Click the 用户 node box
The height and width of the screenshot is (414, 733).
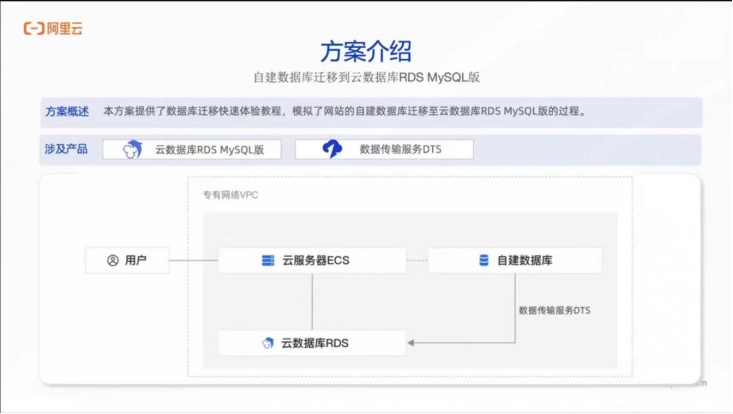[x=127, y=260]
